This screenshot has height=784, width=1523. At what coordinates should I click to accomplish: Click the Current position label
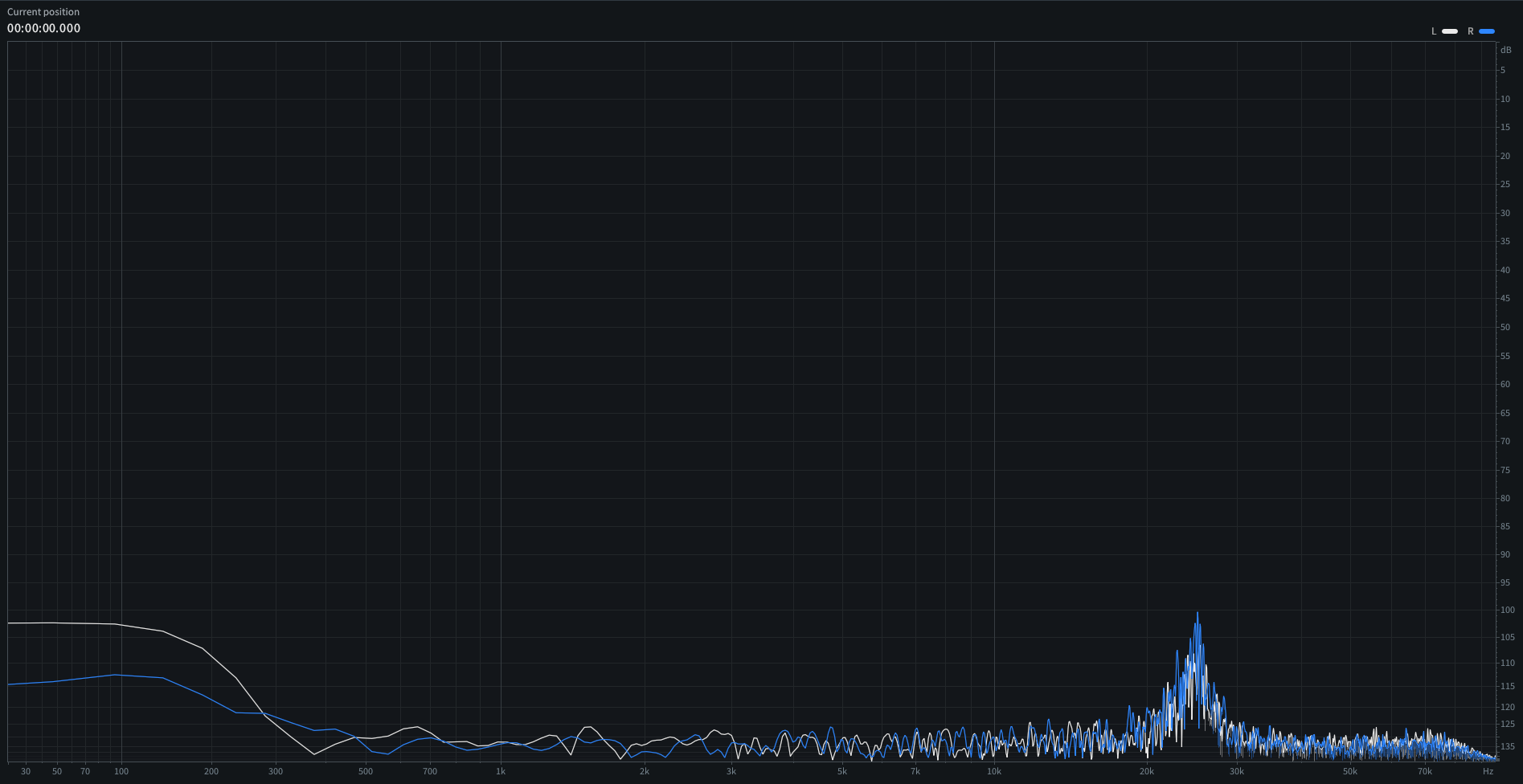coord(43,12)
